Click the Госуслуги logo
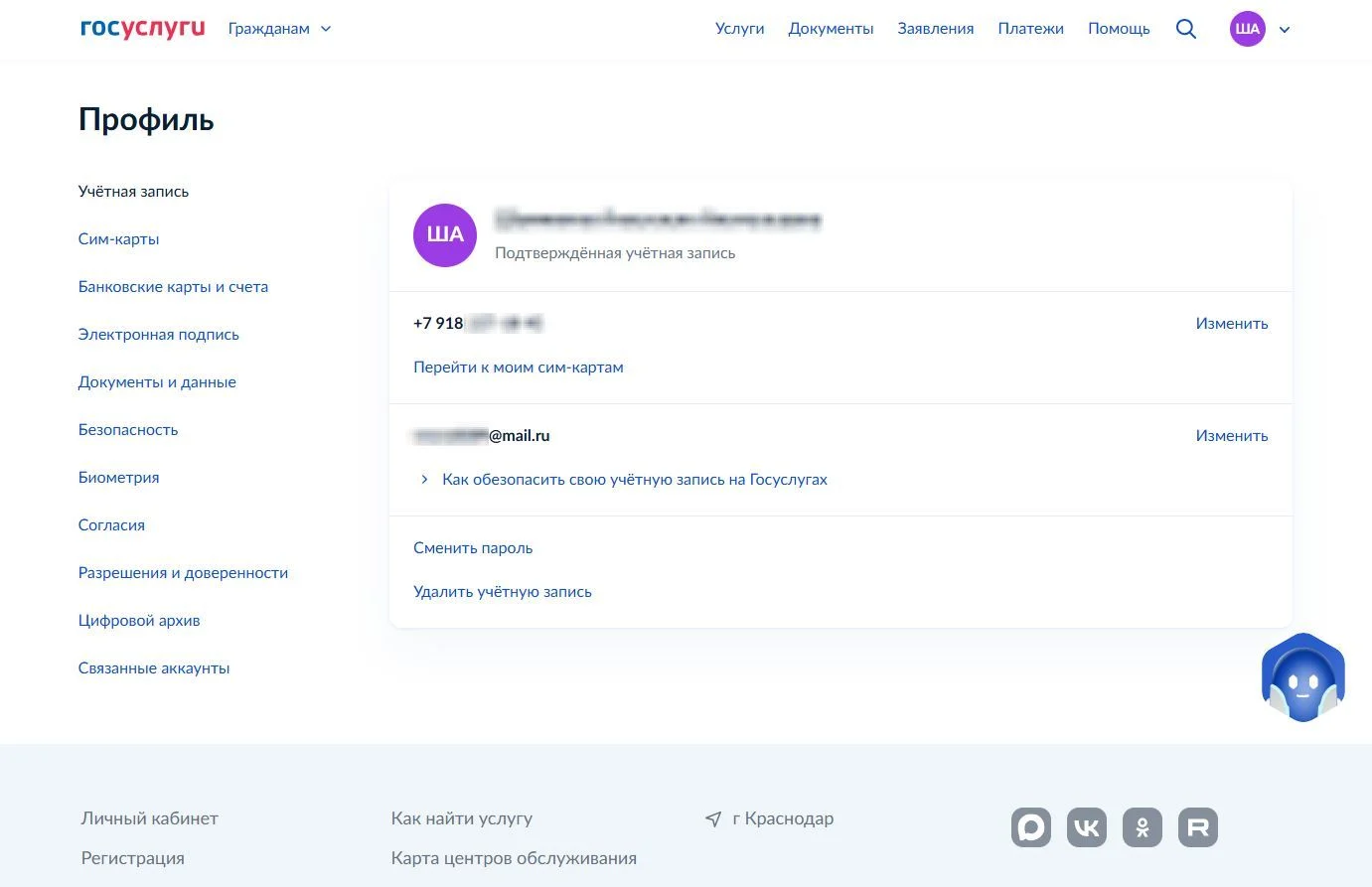The width and height of the screenshot is (1372, 887). 142,29
